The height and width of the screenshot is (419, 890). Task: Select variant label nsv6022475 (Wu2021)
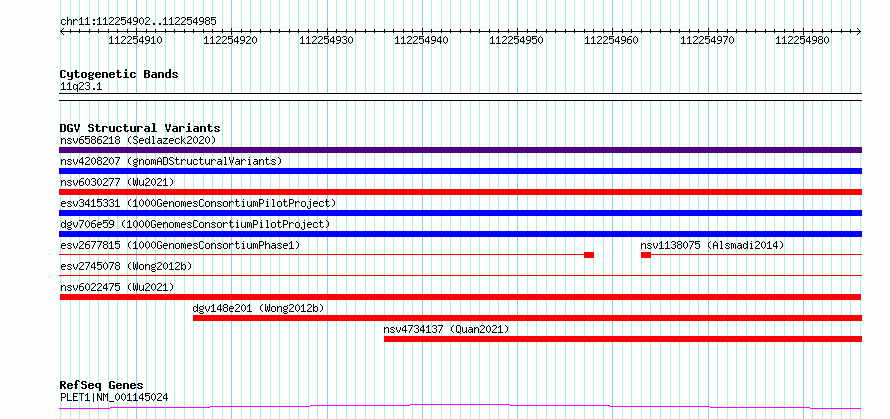click(117, 287)
